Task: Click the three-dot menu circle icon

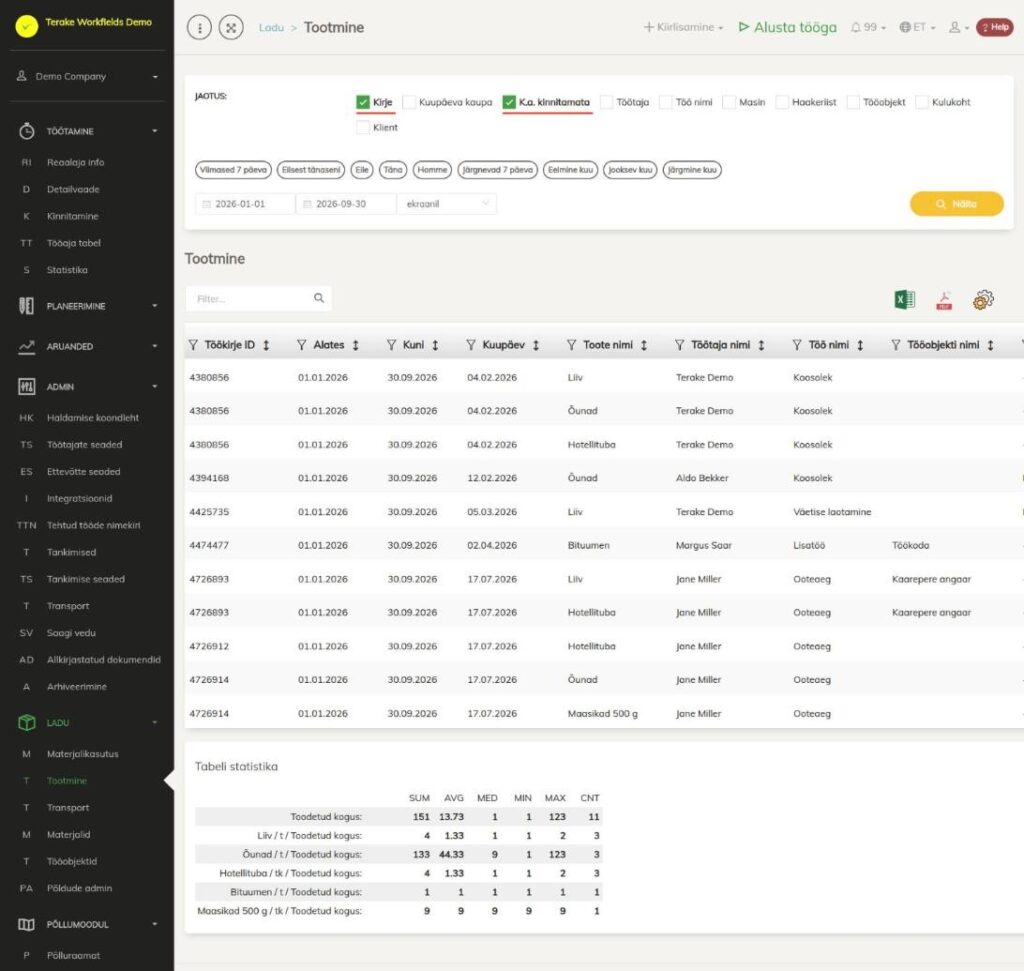Action: 199,27
